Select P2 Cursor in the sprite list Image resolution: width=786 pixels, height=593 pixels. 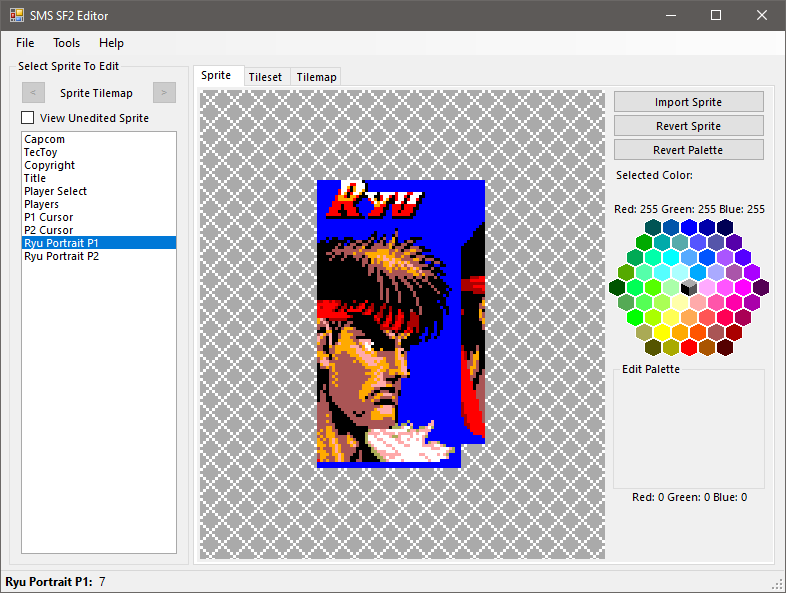pyautogui.click(x=99, y=230)
